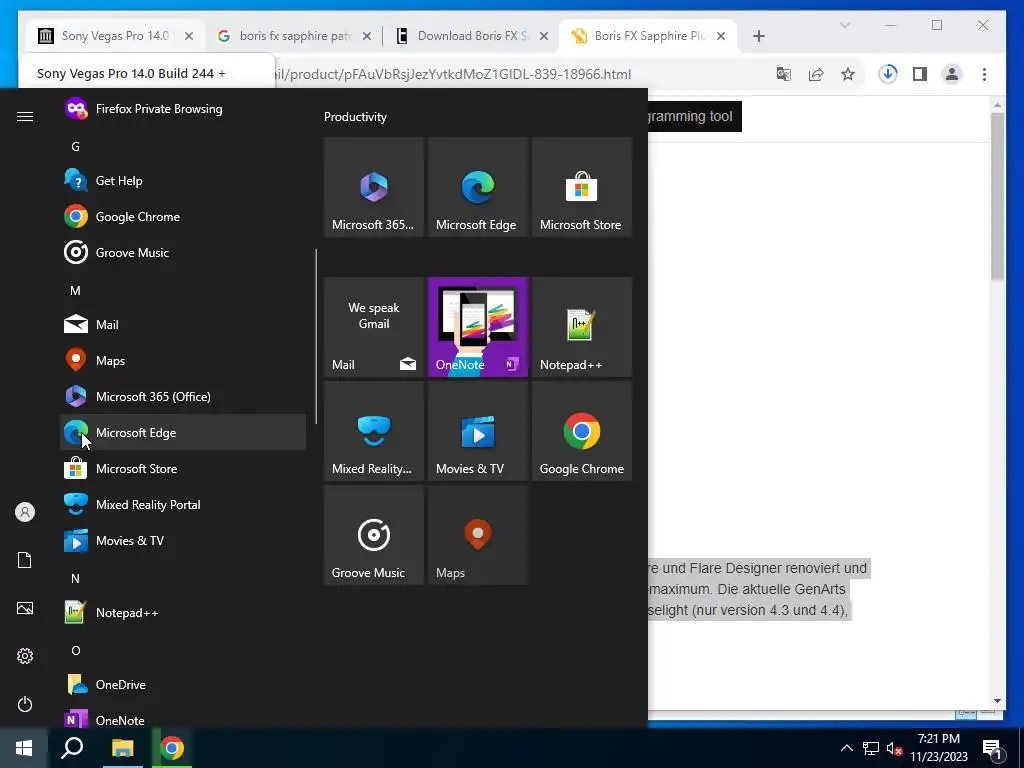The width and height of the screenshot is (1024, 768).
Task: Open Movies & TV in the app list
Action: coord(183,540)
